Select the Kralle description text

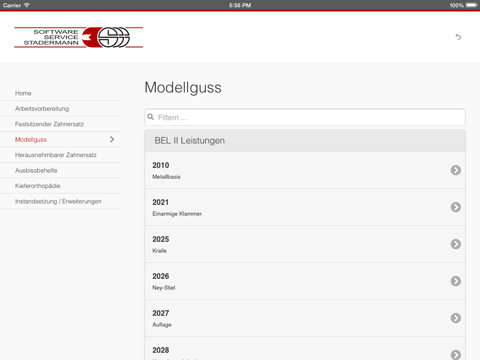click(159, 251)
